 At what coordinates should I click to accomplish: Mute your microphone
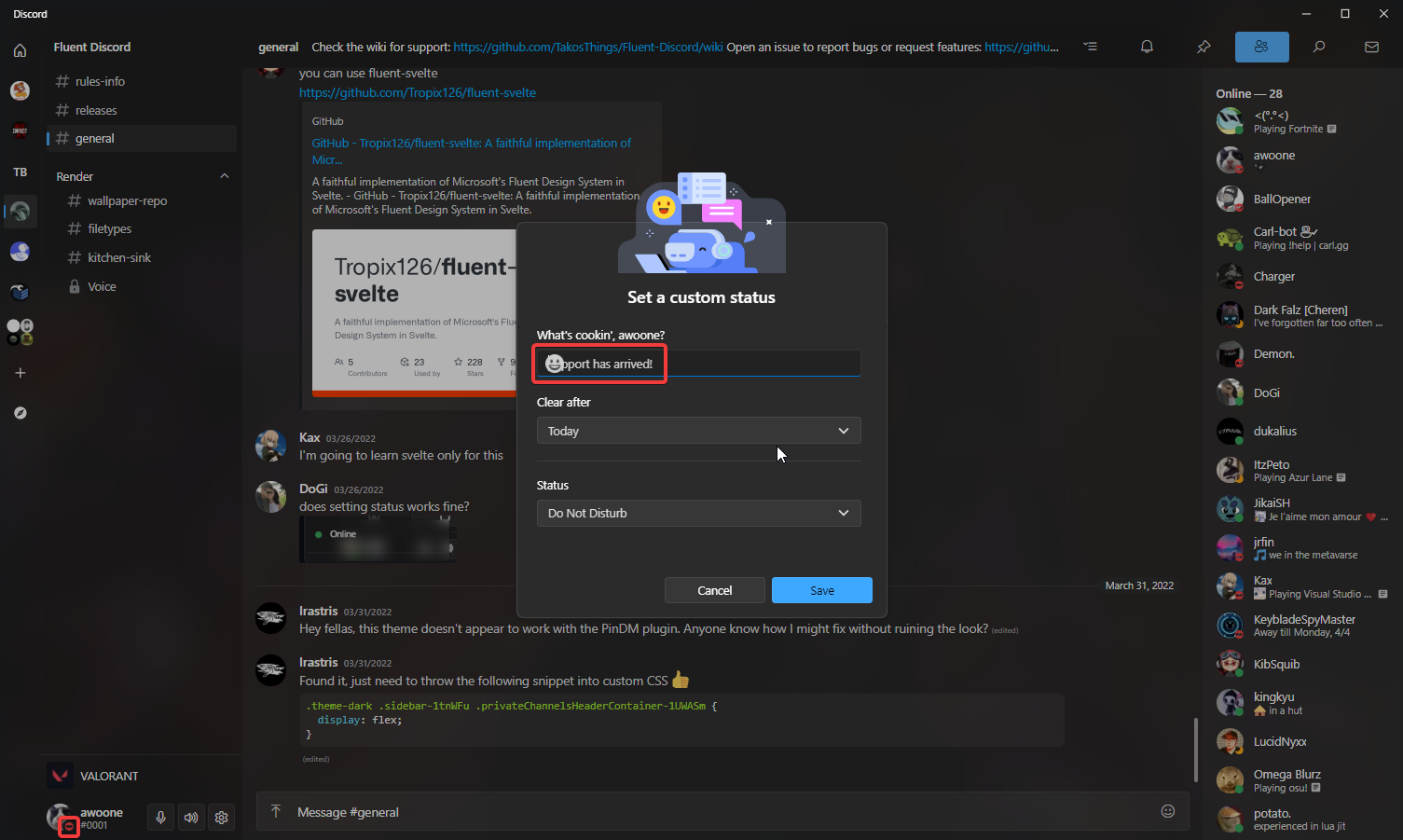[160, 817]
